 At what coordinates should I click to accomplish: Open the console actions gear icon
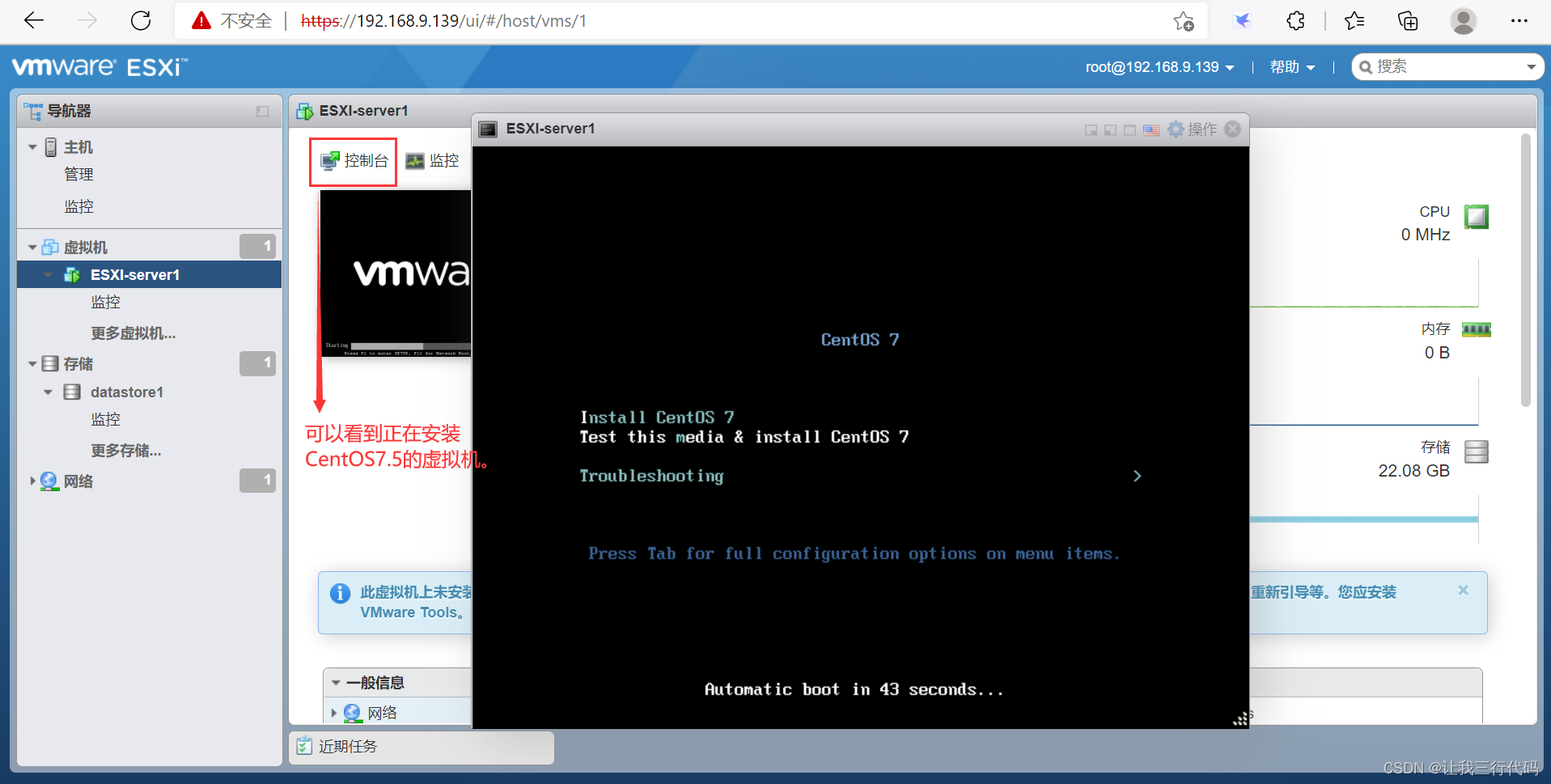pyautogui.click(x=1176, y=129)
